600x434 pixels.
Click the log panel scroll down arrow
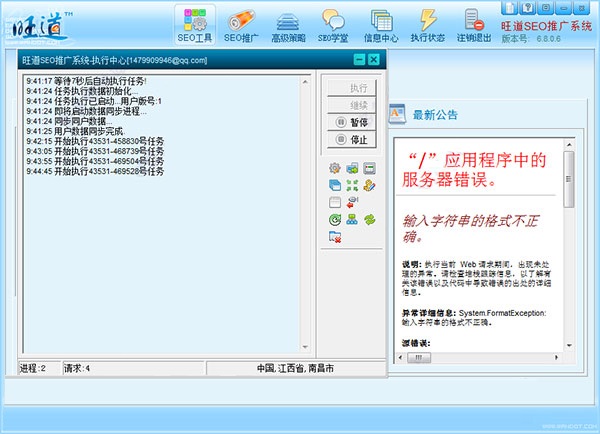[x=305, y=347]
